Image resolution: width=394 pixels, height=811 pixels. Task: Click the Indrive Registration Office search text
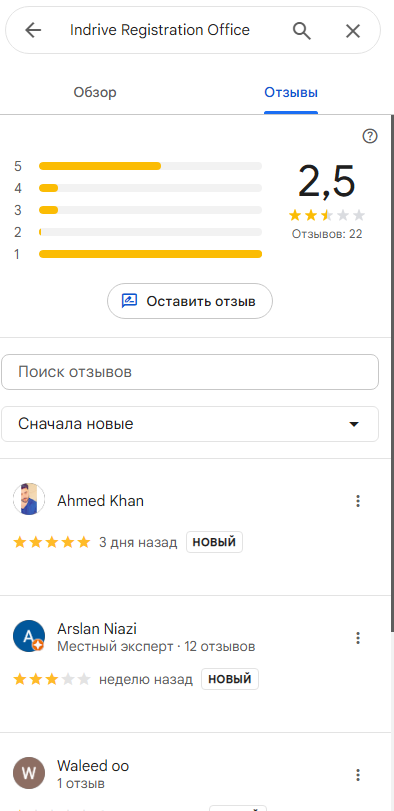pyautogui.click(x=160, y=30)
